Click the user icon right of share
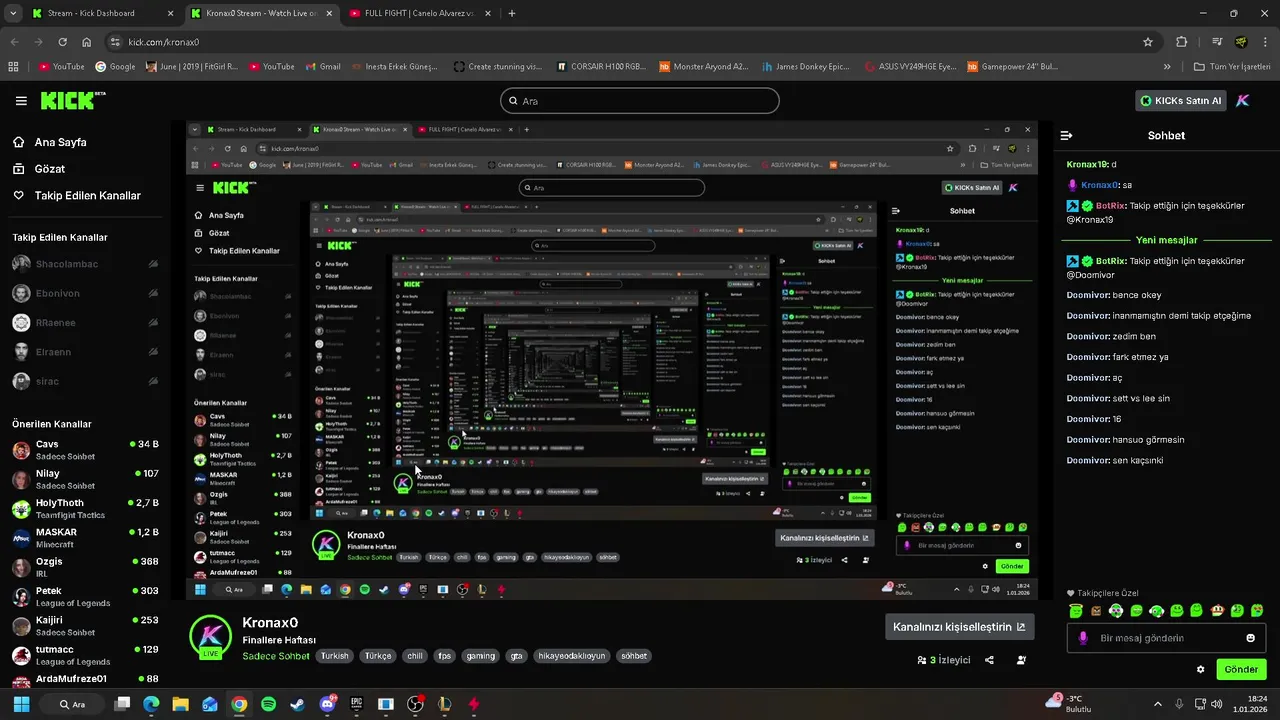1280x720 pixels. tap(1021, 660)
